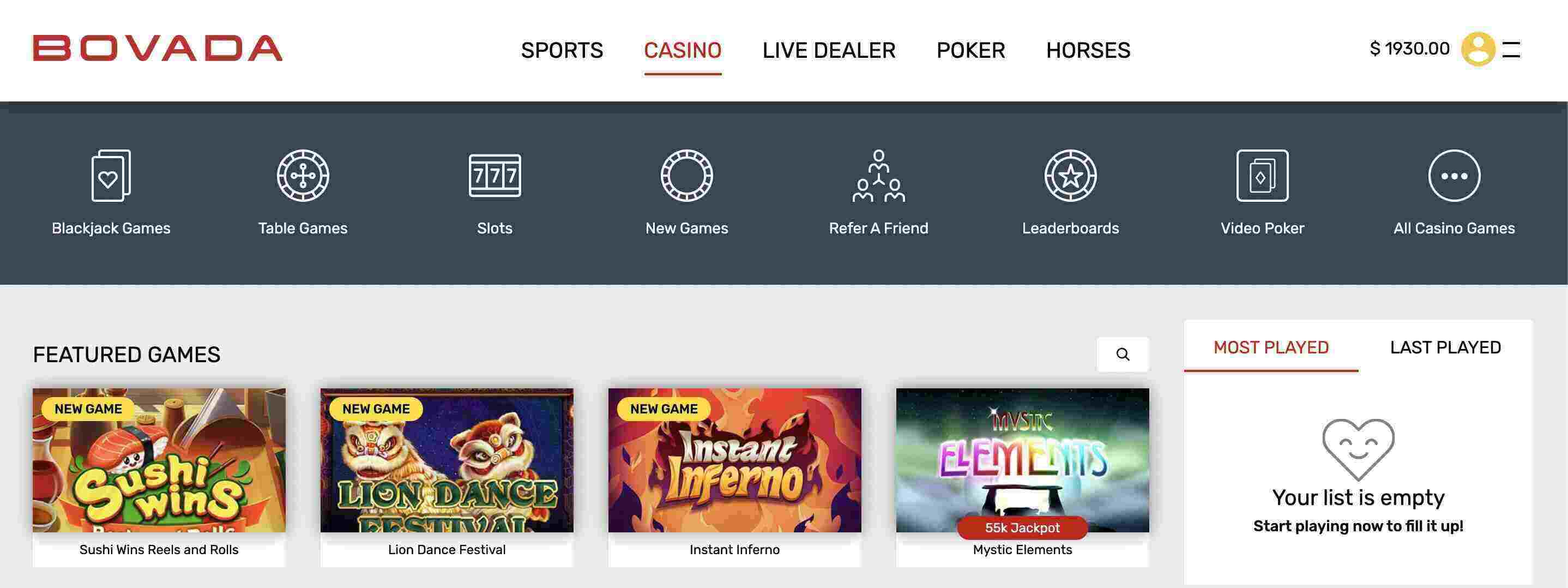Screen dimensions: 1568x588
Task: Open the Live Dealer menu item
Action: 829,50
